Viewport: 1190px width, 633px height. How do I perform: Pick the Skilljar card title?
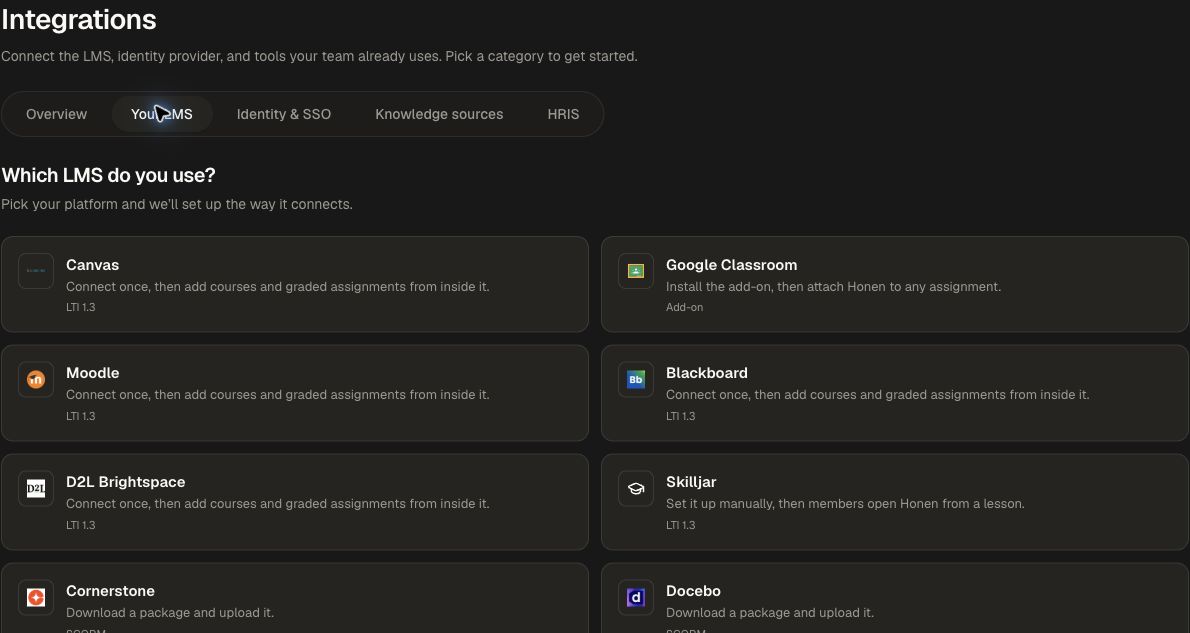691,482
